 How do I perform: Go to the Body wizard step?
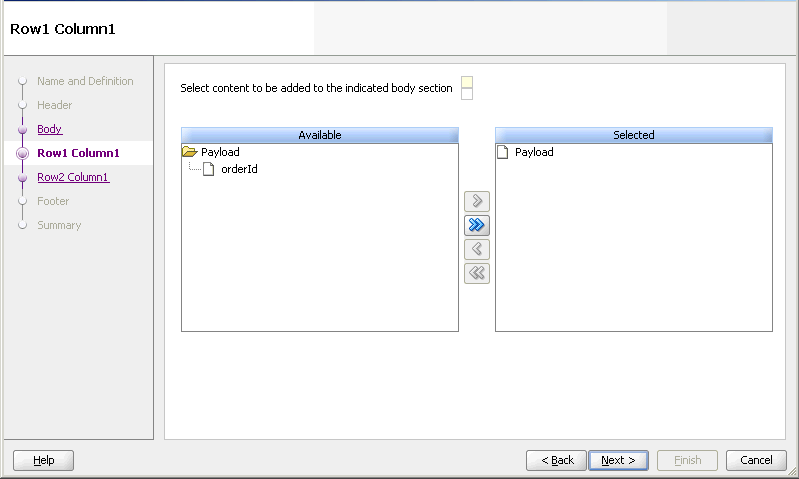click(49, 129)
